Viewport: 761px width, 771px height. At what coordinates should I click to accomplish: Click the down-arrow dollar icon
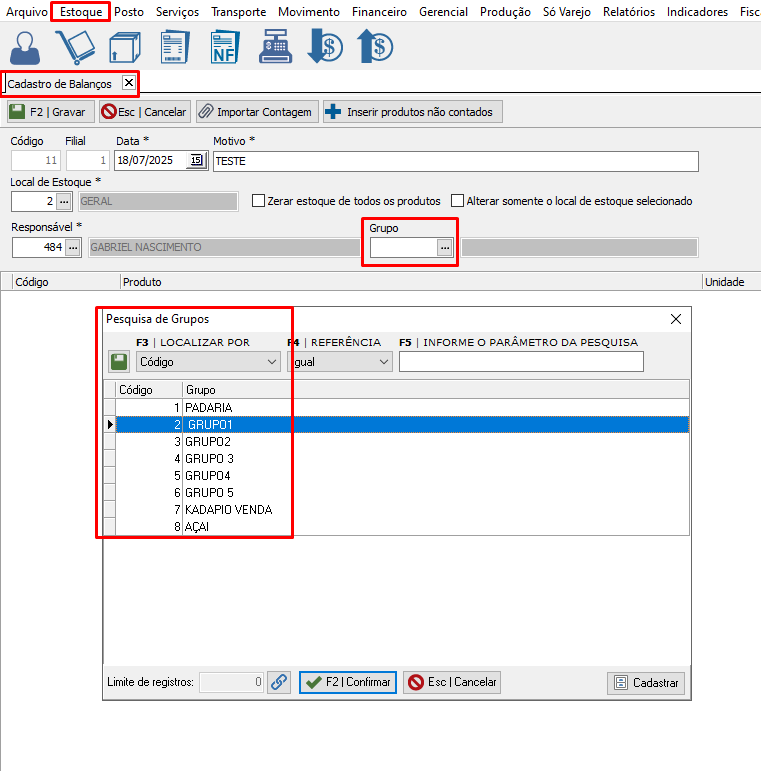tap(325, 47)
